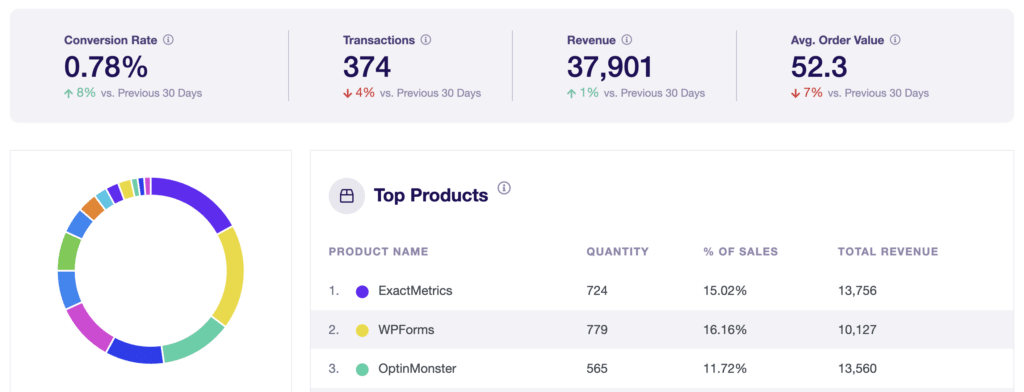Click the Top Products store icon
Screen dimensions: 1024x392
click(347, 195)
